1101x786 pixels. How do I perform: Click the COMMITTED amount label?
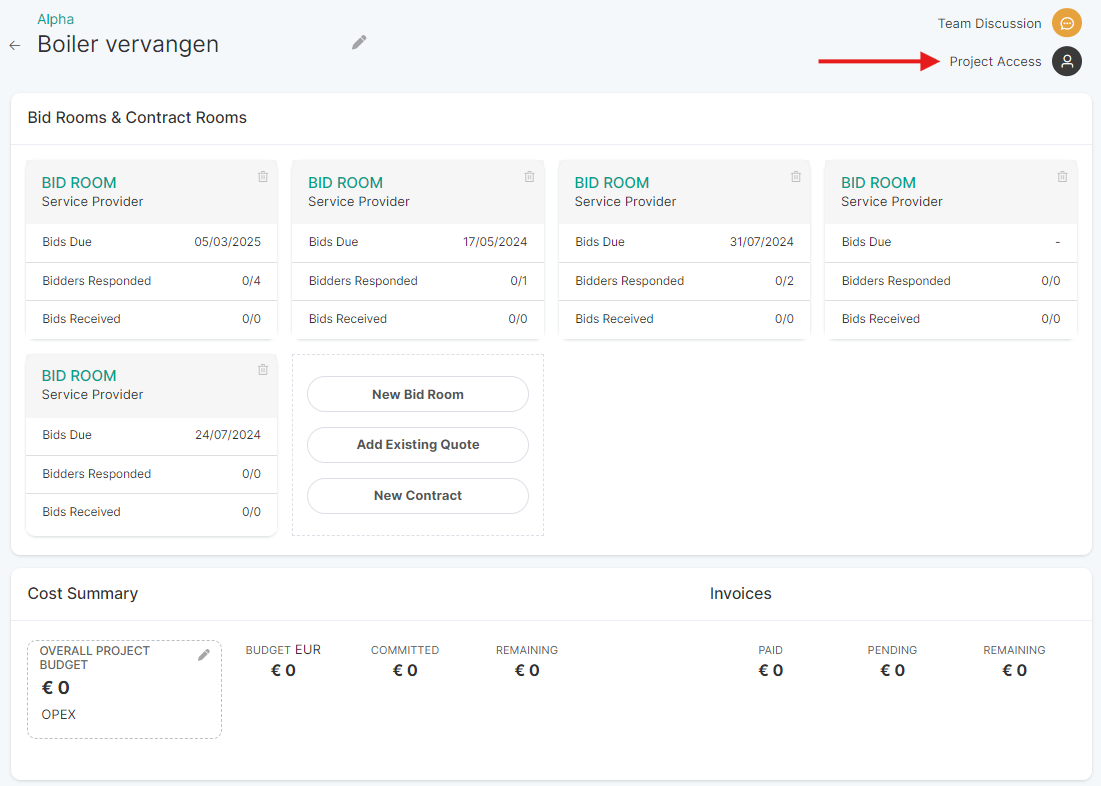pyautogui.click(x=405, y=650)
